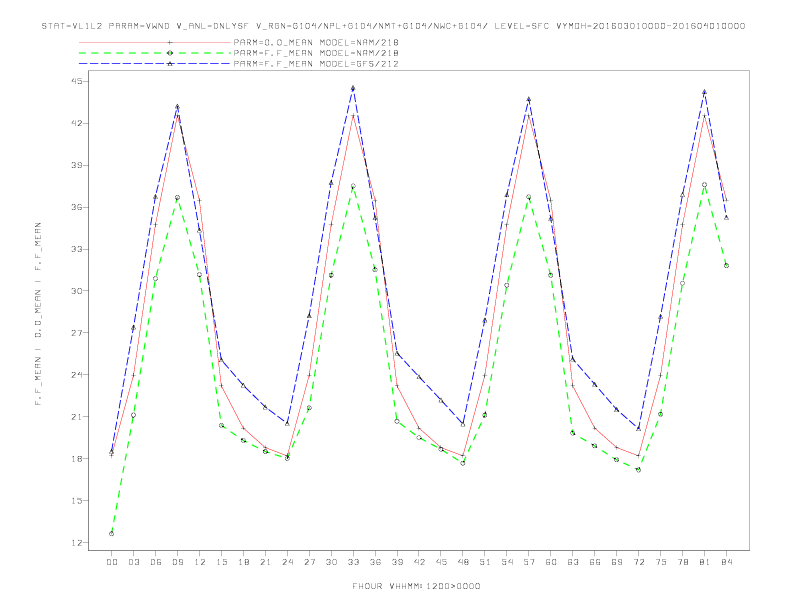Click x-axis forecast hour label 51

click(485, 562)
